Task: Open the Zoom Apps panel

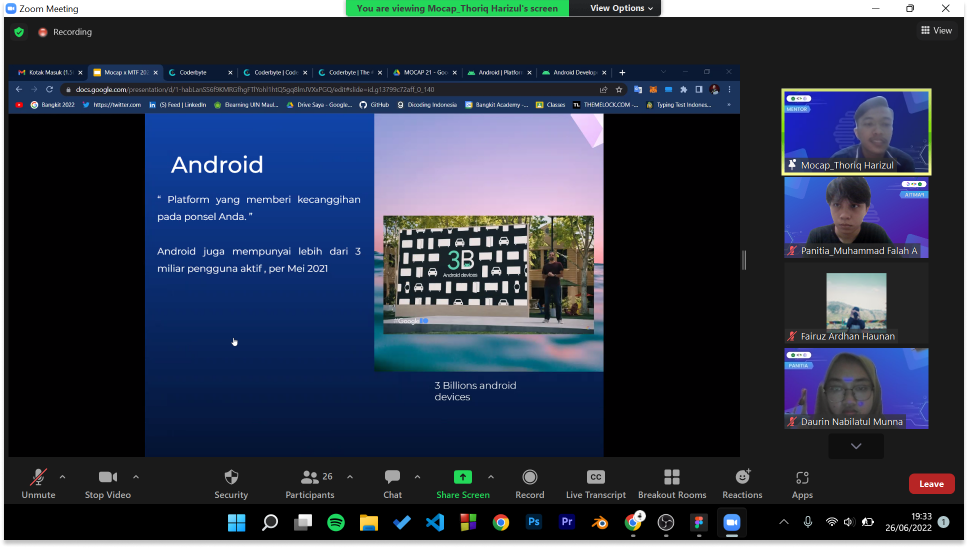Action: 802,484
